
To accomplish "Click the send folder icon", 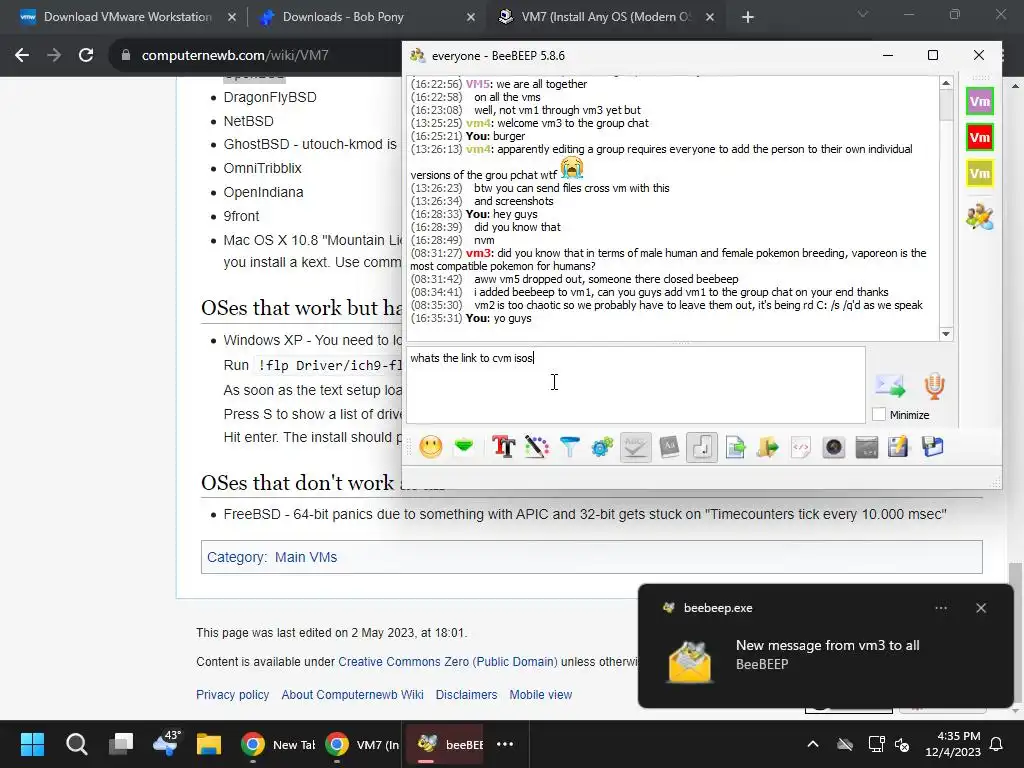I will point(768,447).
